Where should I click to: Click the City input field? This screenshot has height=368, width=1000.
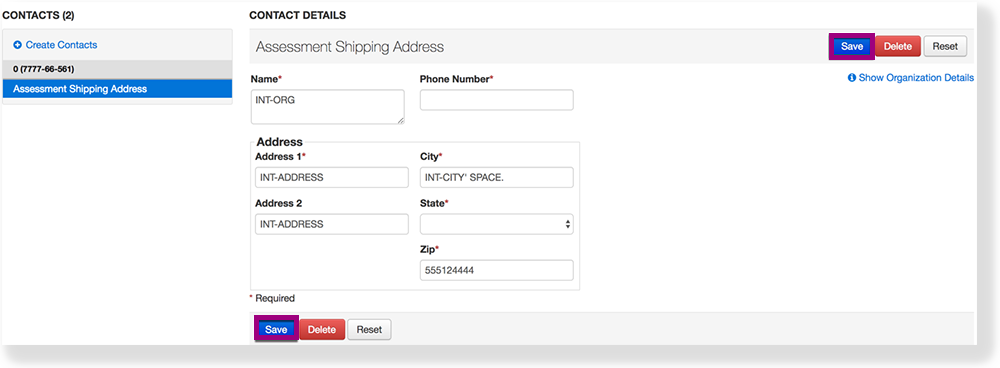tap(496, 178)
